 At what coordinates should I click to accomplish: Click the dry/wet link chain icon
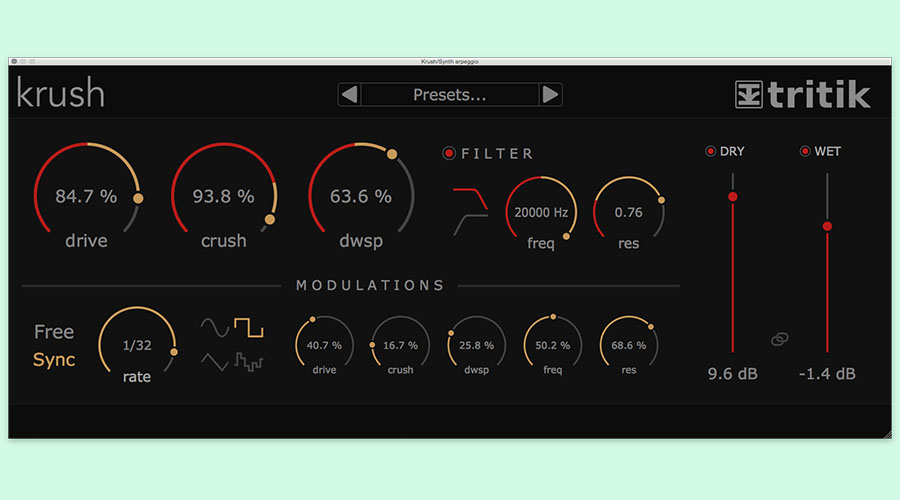click(779, 340)
